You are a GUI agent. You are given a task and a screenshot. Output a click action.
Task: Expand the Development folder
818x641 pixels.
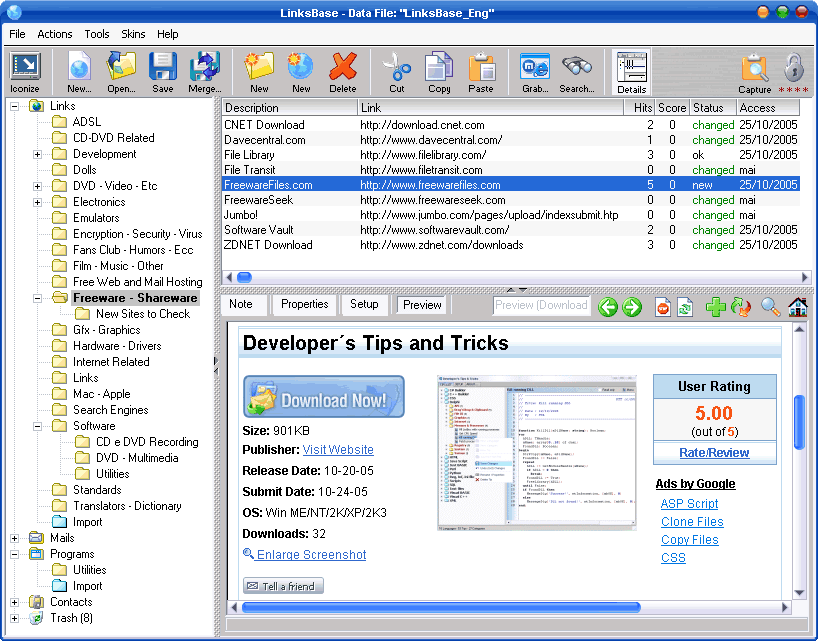pyautogui.click(x=37, y=154)
